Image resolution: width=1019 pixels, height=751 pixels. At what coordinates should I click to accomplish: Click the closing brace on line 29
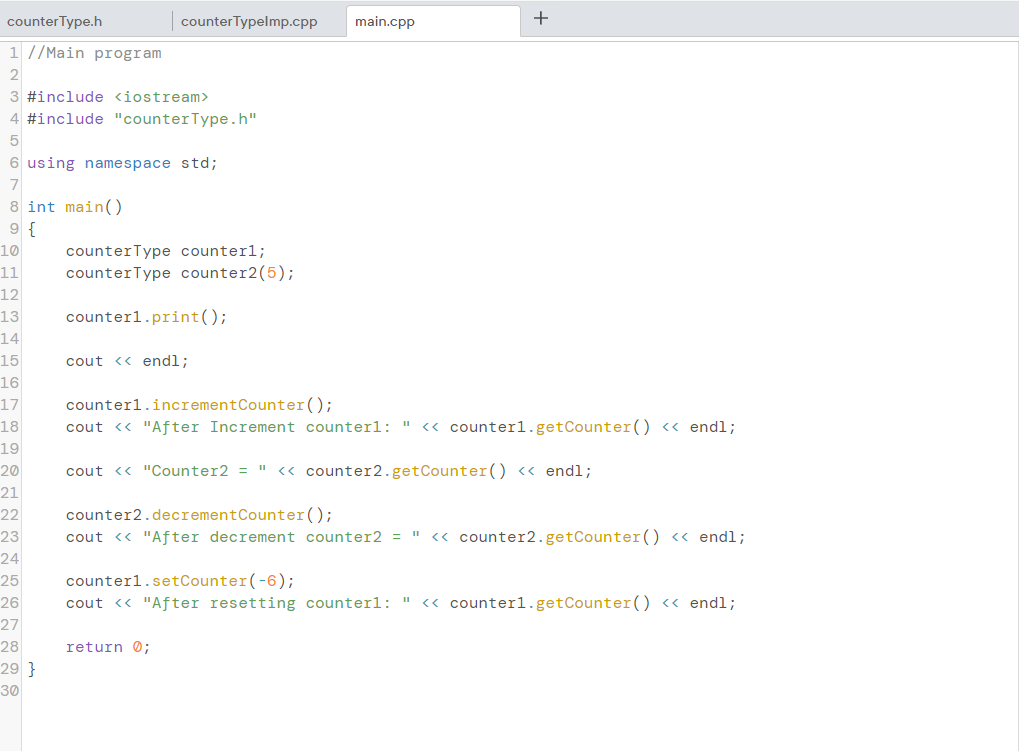click(x=30, y=668)
